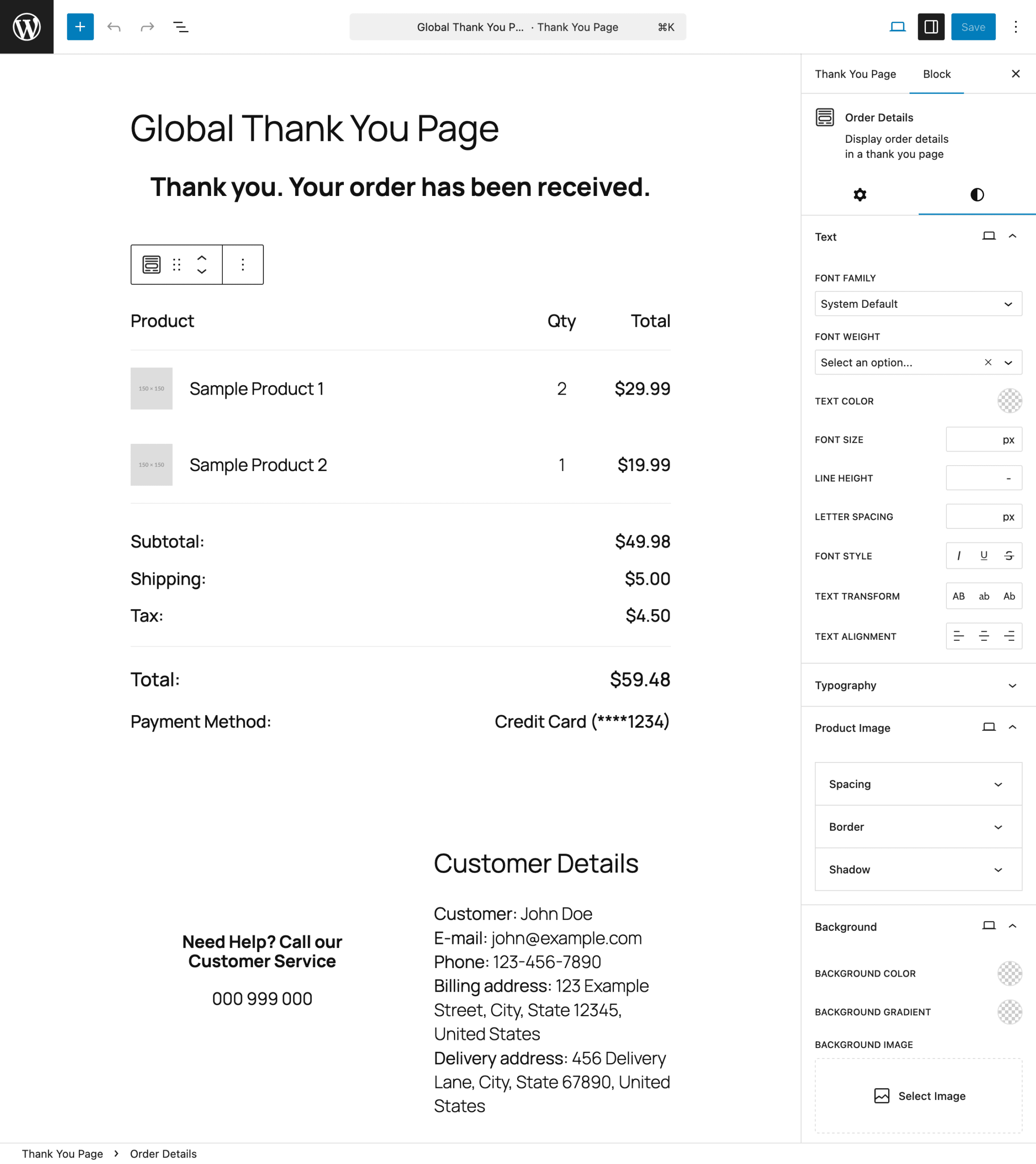
Task: Expand the Shadow settings for Product Image
Action: pyautogui.click(x=918, y=869)
